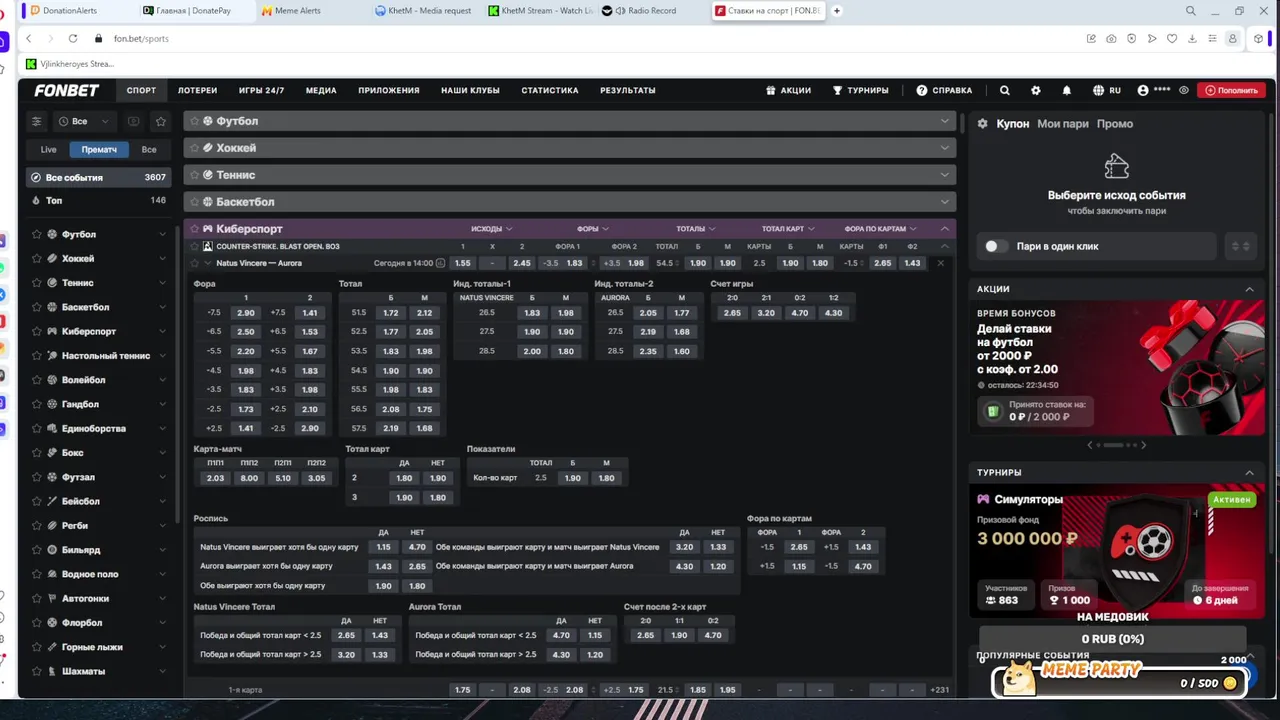Favorite Киберспорт star in left sidebar
This screenshot has width=1280, height=720.
click(x=37, y=331)
